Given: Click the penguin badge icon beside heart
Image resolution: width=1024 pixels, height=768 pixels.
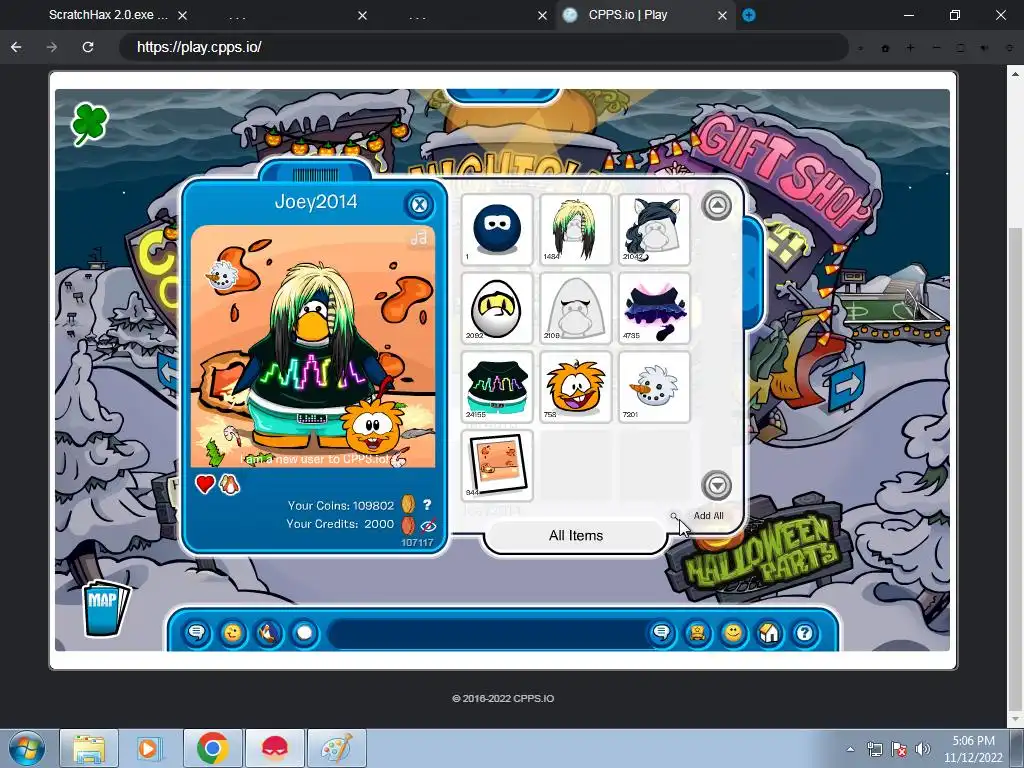Looking at the screenshot, I should (229, 484).
